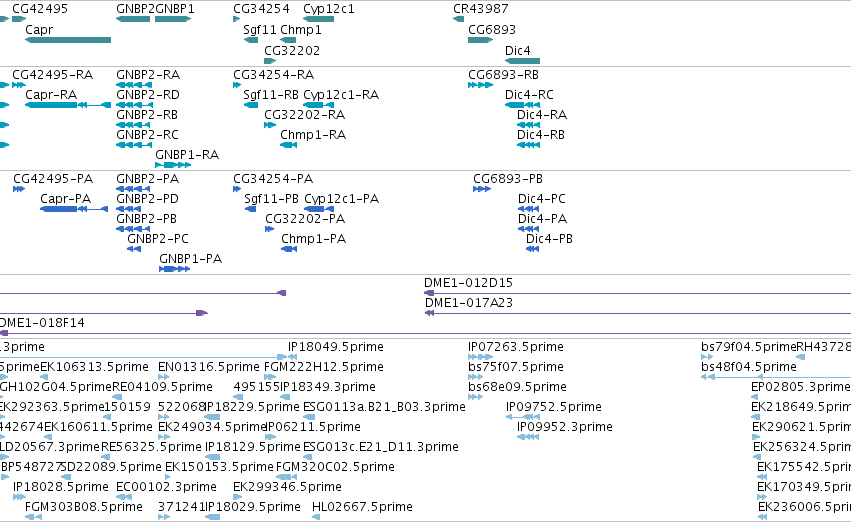Open the IP18028.5prime EST label
This screenshot has width=851, height=522.
(61, 487)
